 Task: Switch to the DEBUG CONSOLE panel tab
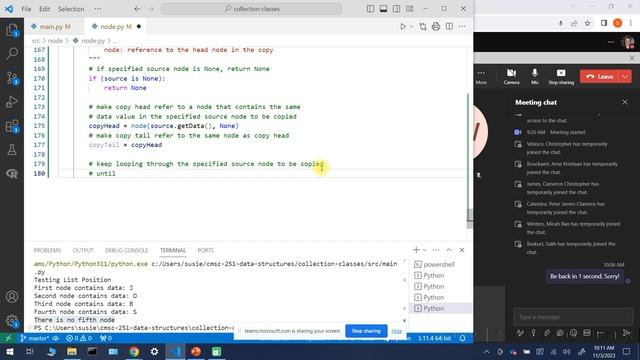(x=127, y=250)
